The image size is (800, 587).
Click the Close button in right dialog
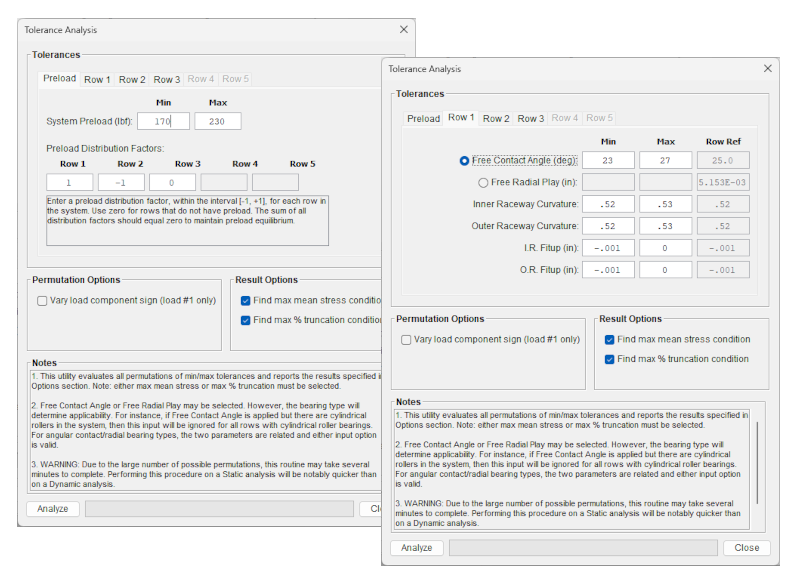746,548
